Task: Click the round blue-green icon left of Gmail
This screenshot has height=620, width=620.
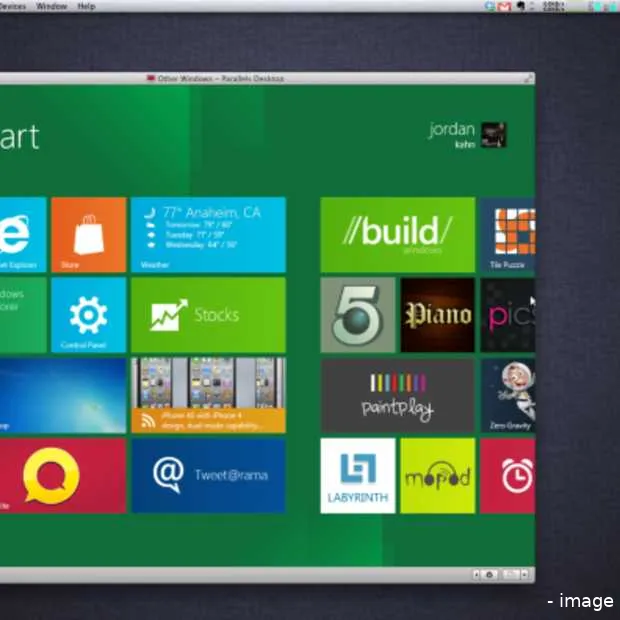Action: (490, 6)
